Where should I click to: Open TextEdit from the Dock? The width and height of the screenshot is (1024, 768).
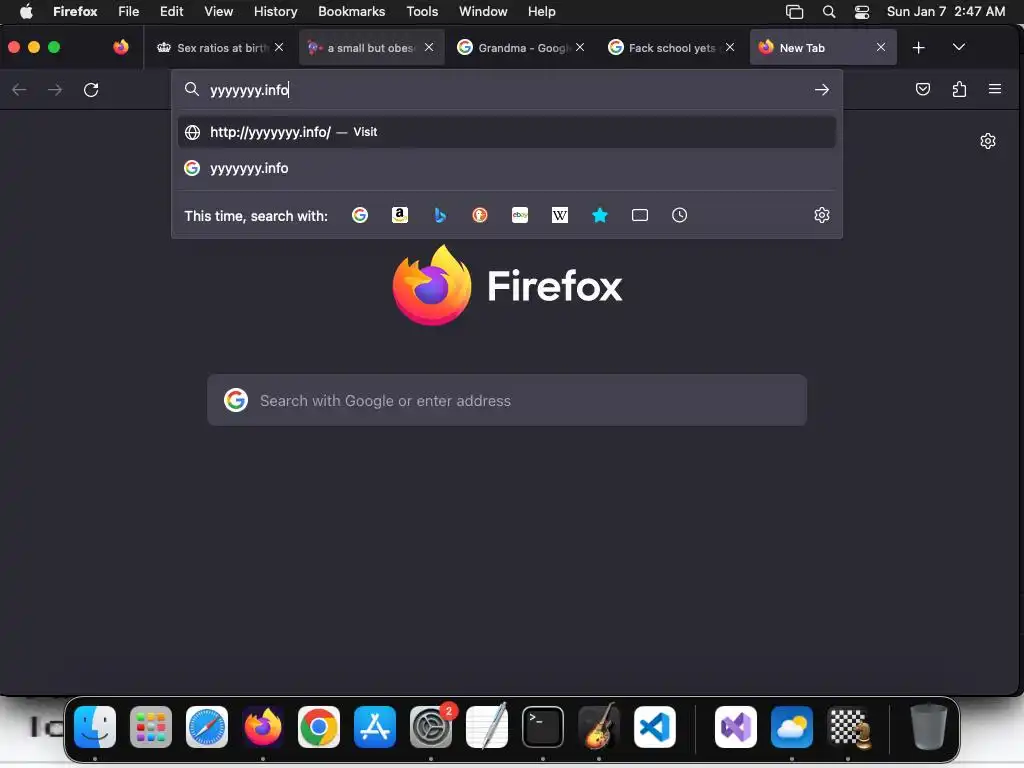(x=487, y=726)
